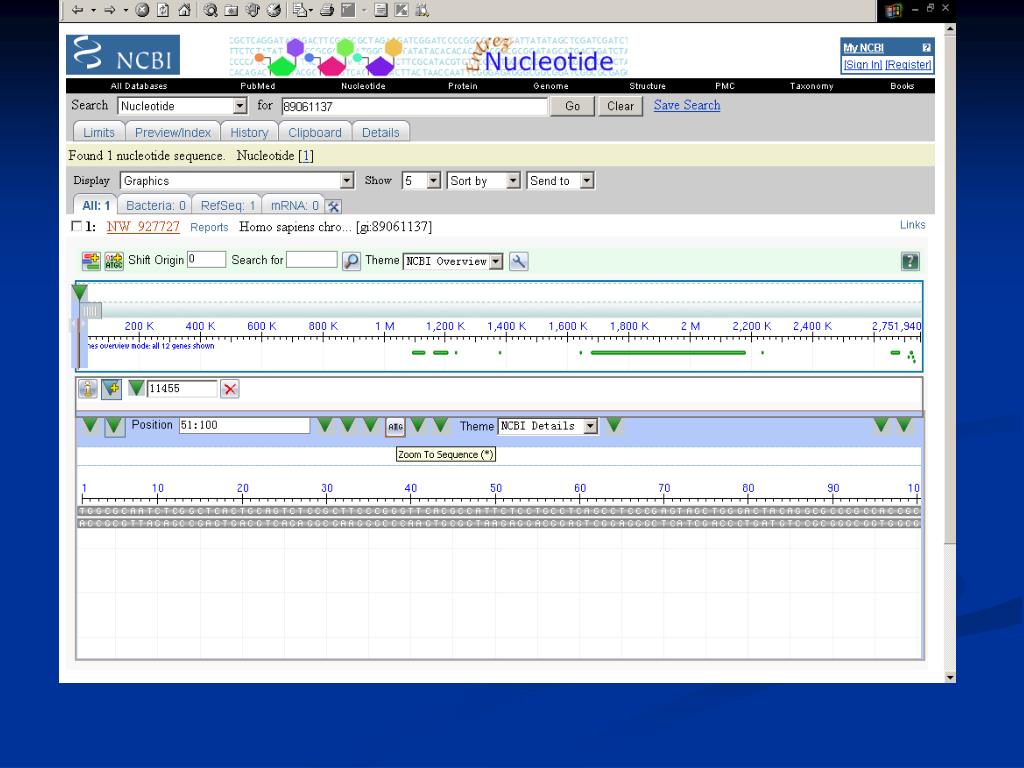Switch to the Limits tab
This screenshot has height=768, width=1024.
coord(99,132)
